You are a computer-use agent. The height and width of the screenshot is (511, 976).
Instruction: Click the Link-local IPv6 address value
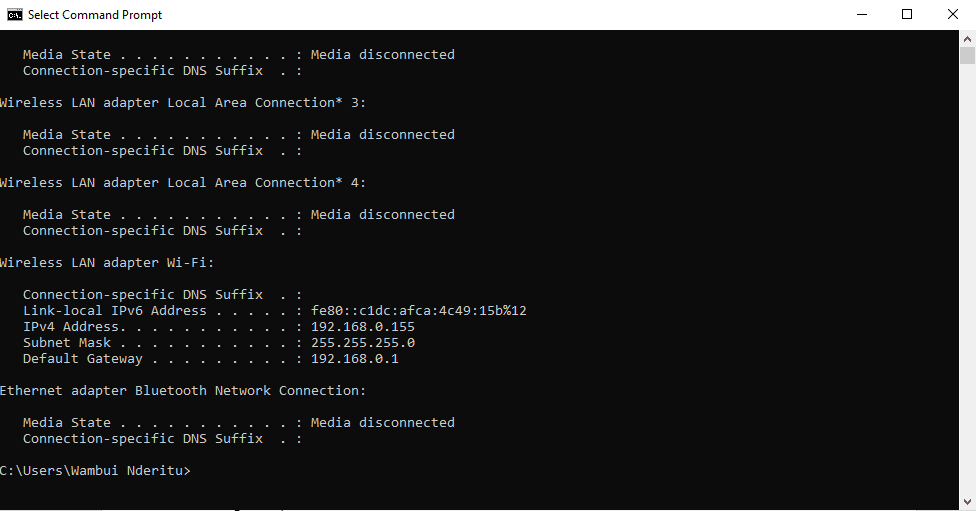[x=419, y=311]
